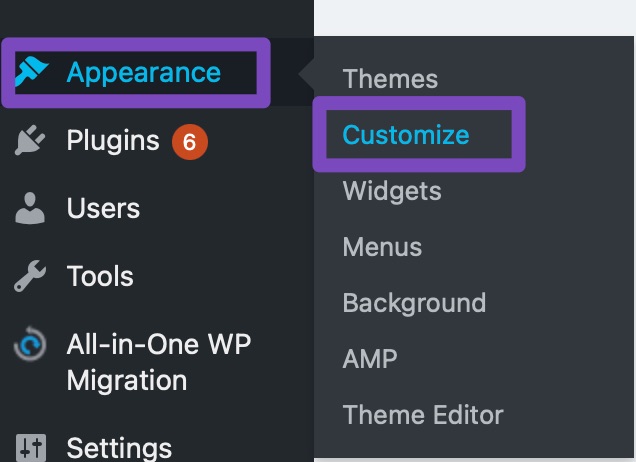Viewport: 636px width, 462px height.
Task: Open Customize from the submenu
Action: [405, 135]
